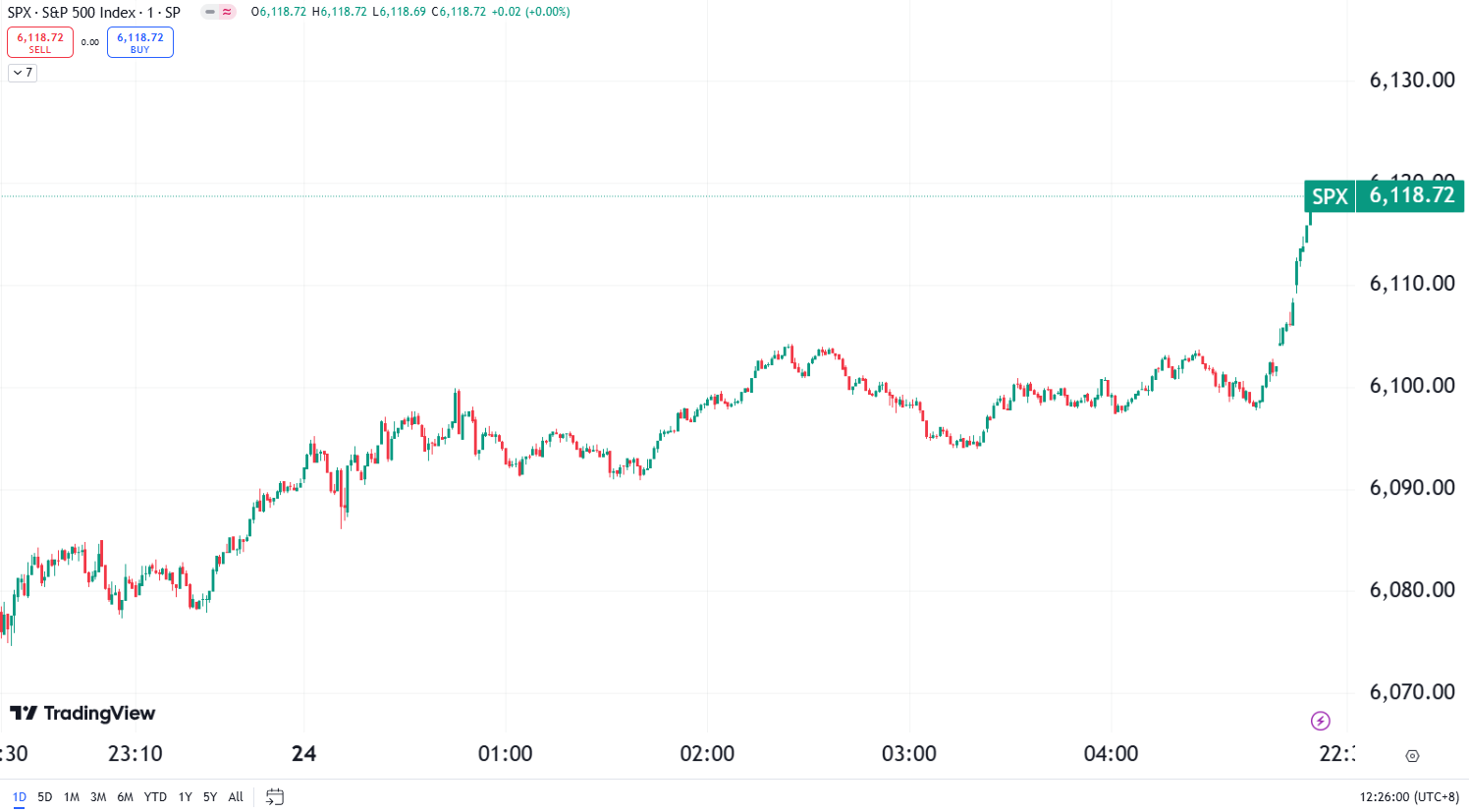Switch to 3M time range
The image size is (1469, 812).
click(x=98, y=796)
